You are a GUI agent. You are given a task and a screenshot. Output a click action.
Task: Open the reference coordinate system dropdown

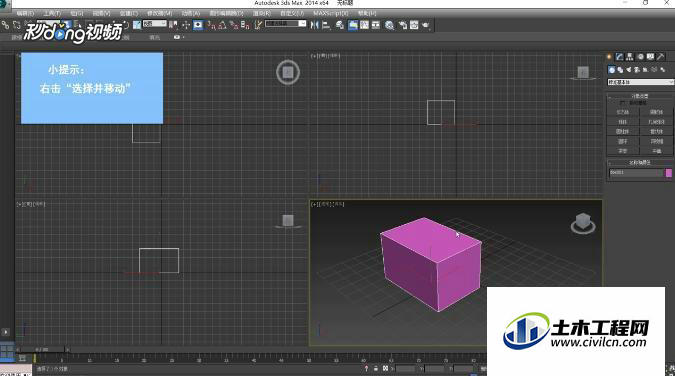155,23
